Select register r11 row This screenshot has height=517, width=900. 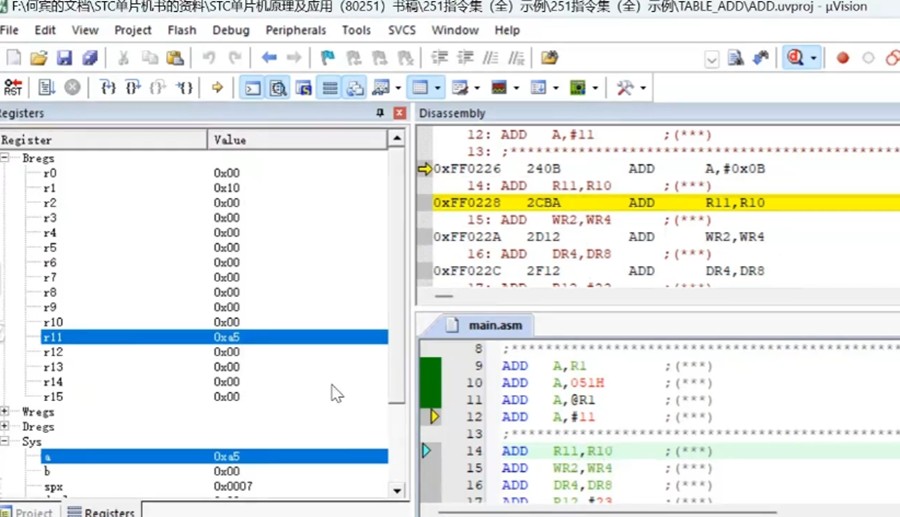[x=215, y=337]
